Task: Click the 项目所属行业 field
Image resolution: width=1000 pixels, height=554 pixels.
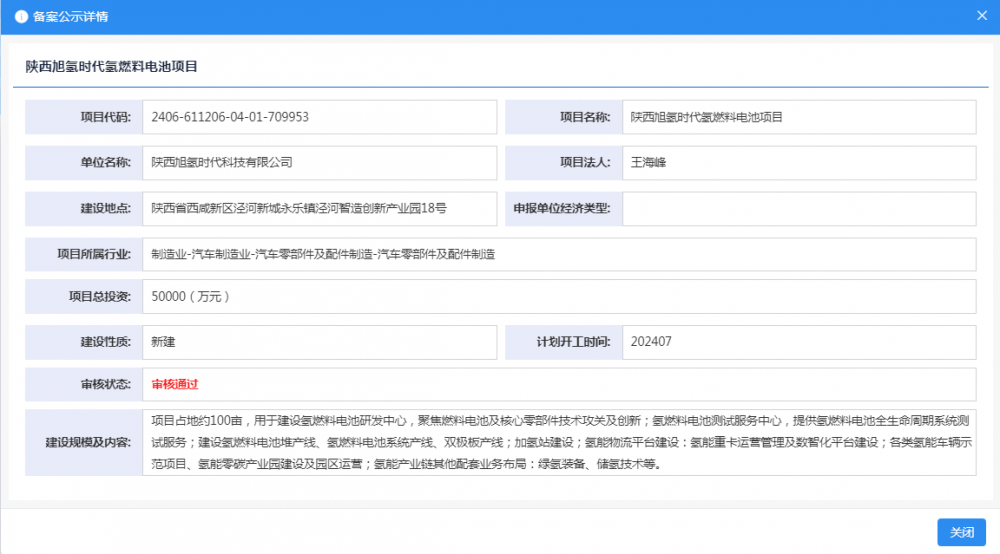Action: (x=558, y=254)
